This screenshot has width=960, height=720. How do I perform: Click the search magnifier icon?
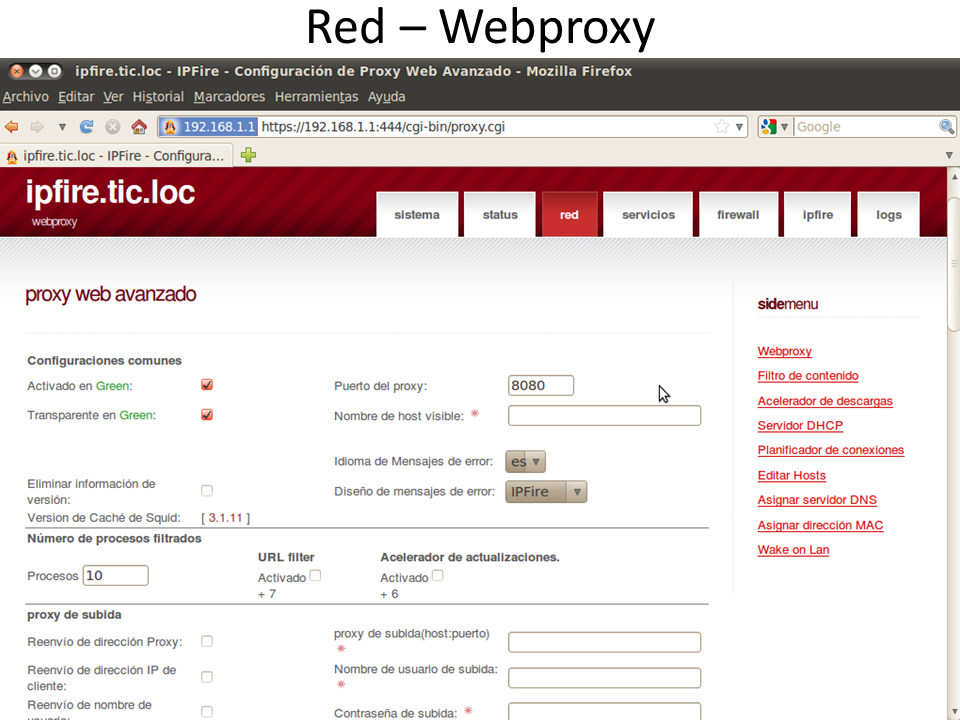(x=946, y=127)
